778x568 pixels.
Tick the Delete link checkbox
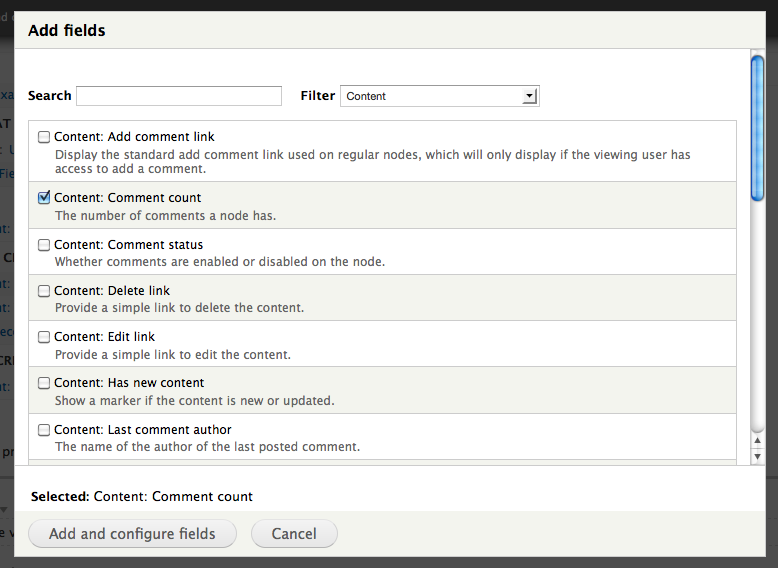[44, 291]
